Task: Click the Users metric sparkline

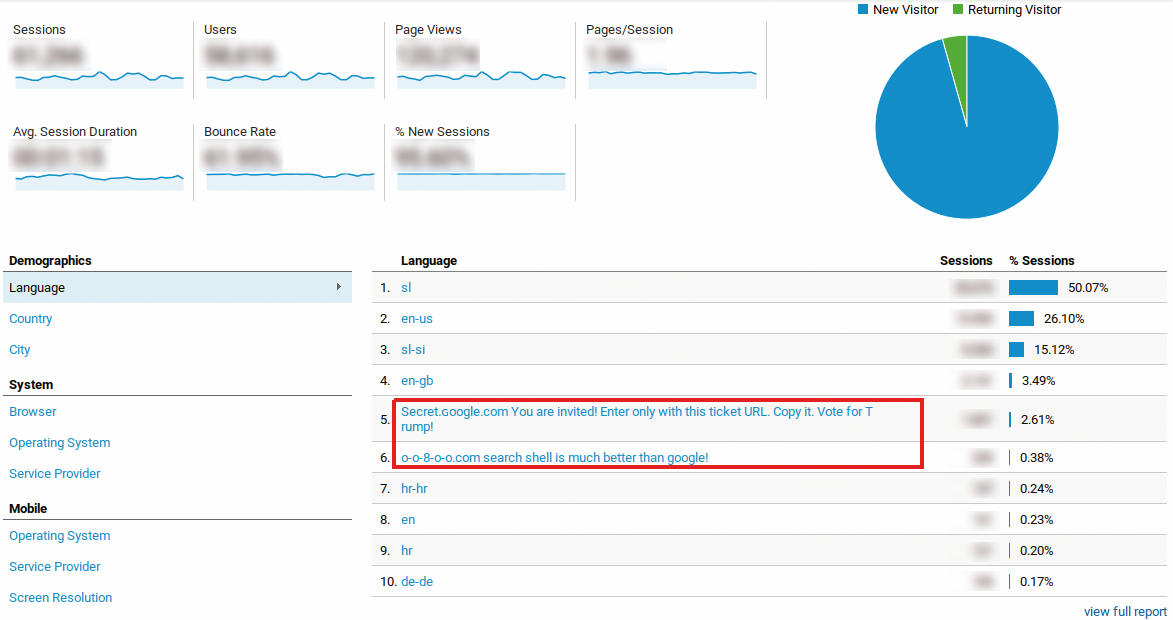Action: point(290,79)
